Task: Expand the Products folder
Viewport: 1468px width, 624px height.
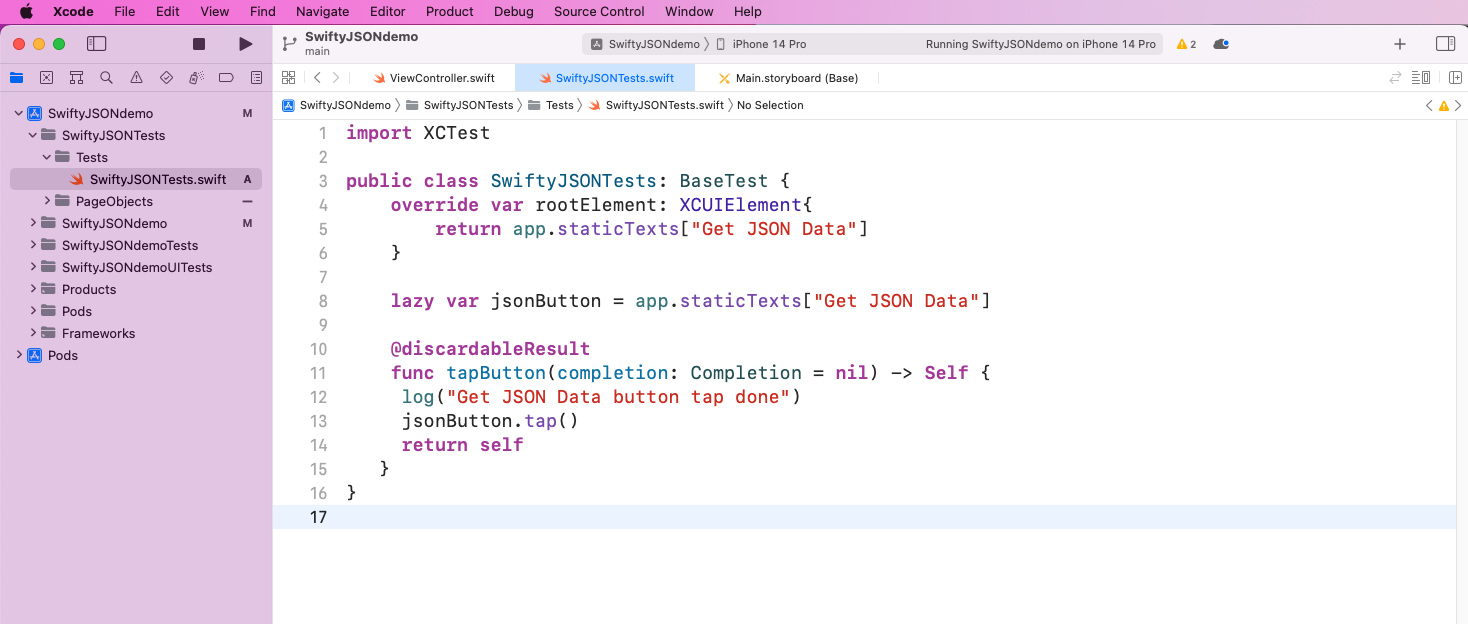Action: [x=33, y=289]
